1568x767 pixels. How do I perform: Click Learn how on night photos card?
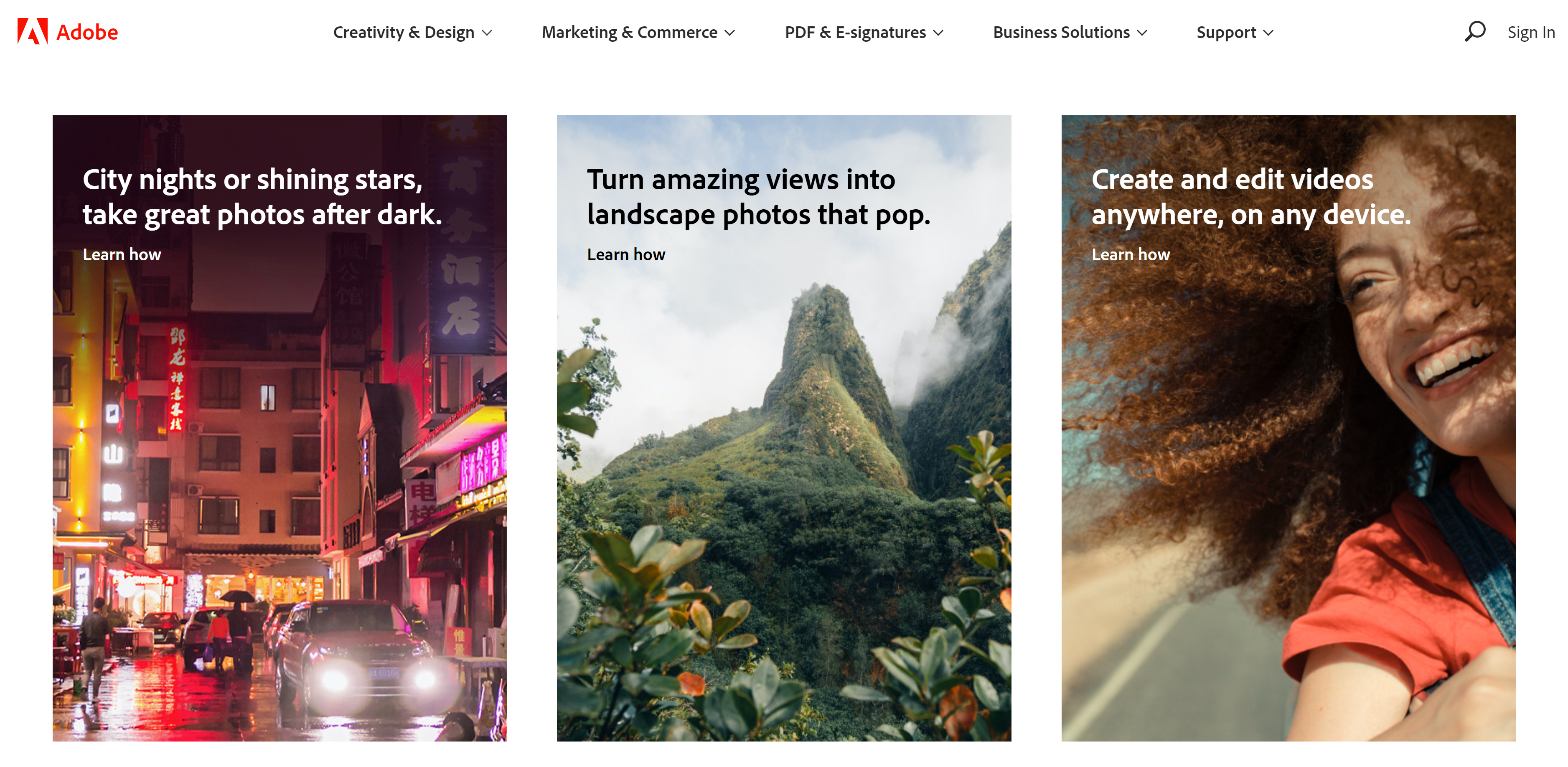pos(122,254)
